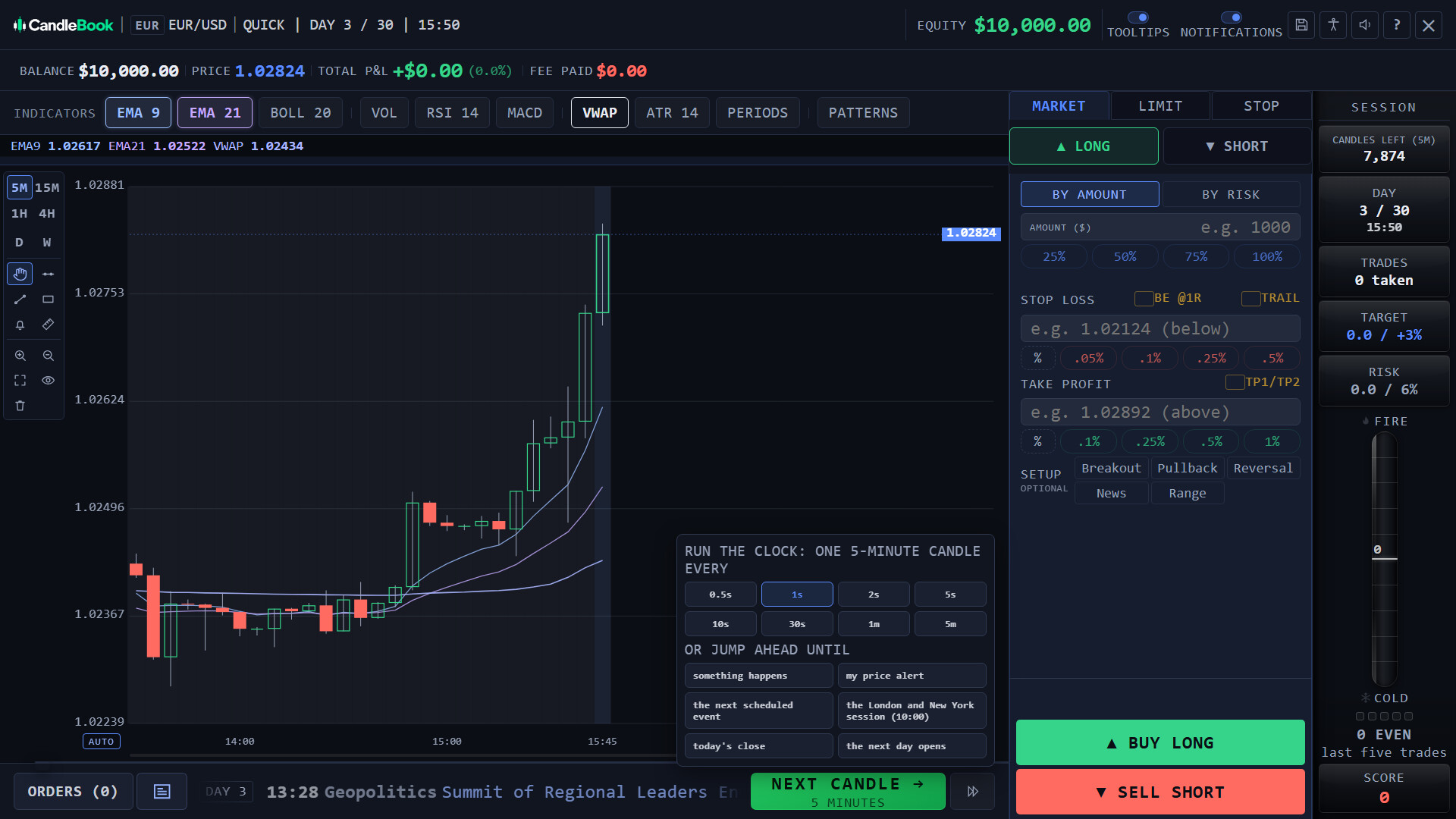Jump ahead until today's close

point(758,746)
